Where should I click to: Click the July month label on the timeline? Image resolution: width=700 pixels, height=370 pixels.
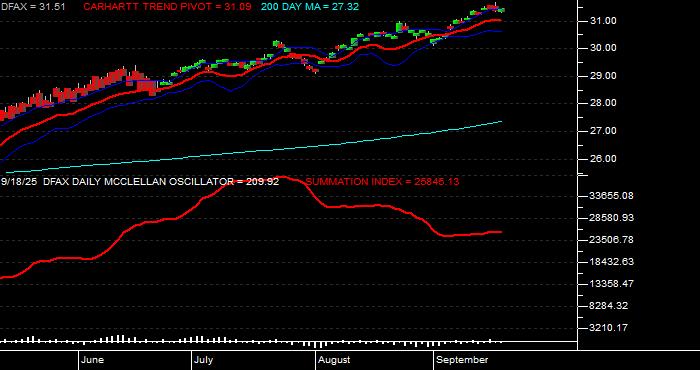click(x=204, y=360)
